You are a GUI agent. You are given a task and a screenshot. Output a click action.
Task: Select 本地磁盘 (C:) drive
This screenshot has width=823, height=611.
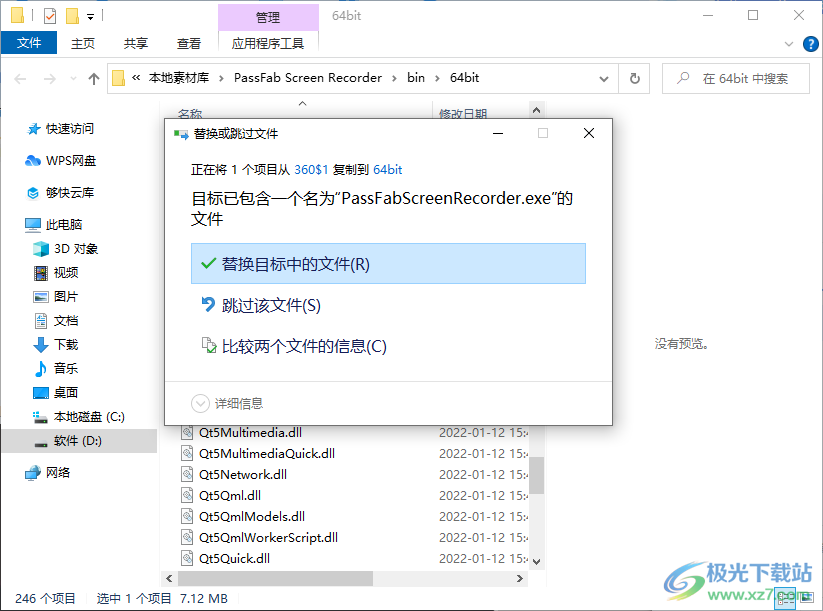(89, 417)
